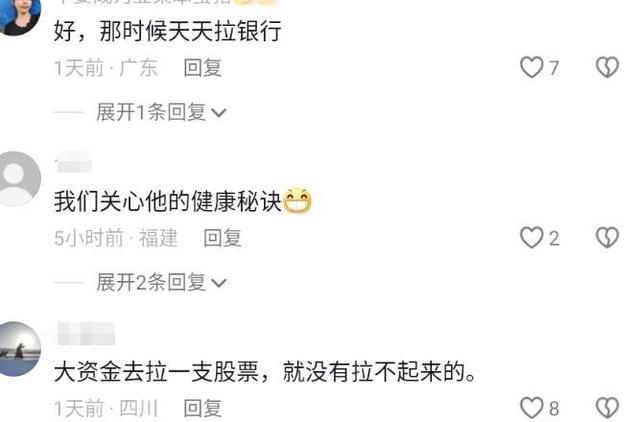Viewport: 640px width, 422px height.
Task: Select comment text 好，那时候天天拉银行
Action: point(168,31)
